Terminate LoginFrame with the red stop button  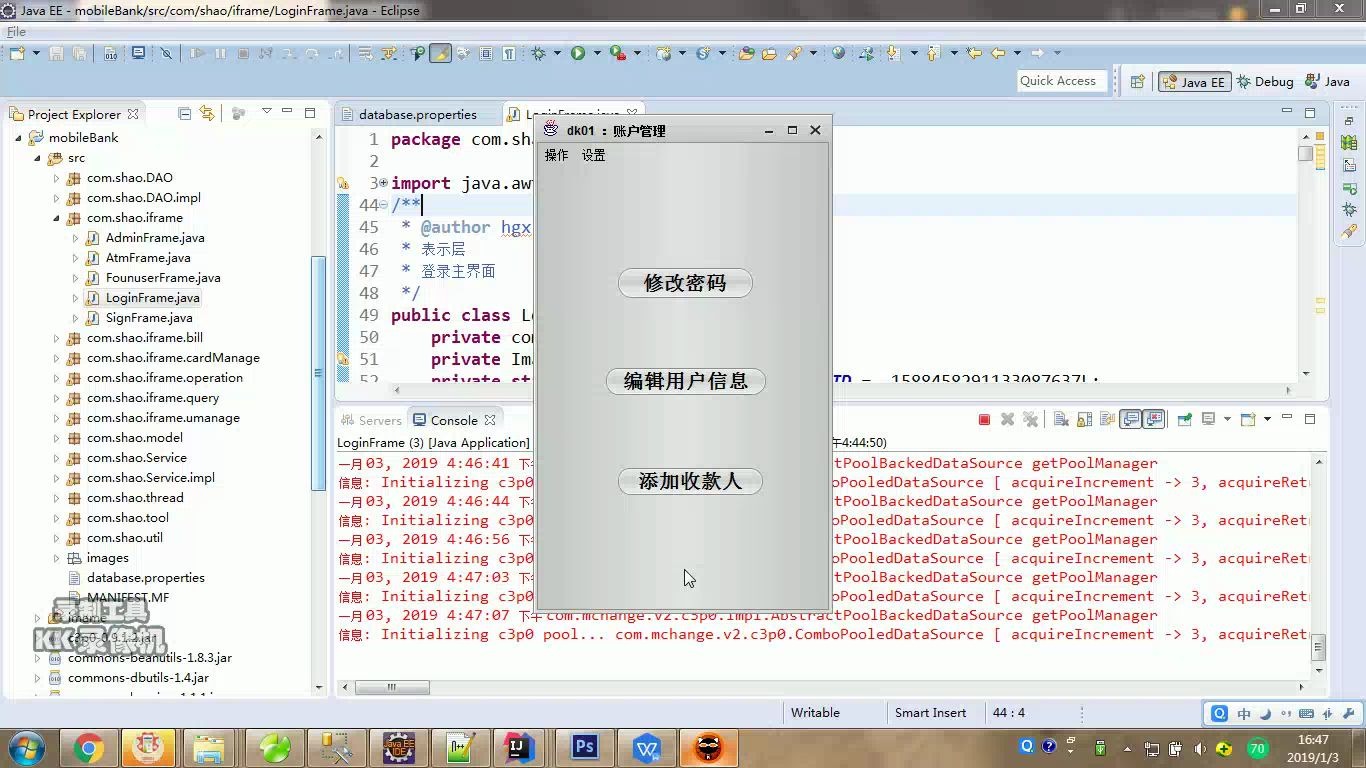(x=983, y=420)
